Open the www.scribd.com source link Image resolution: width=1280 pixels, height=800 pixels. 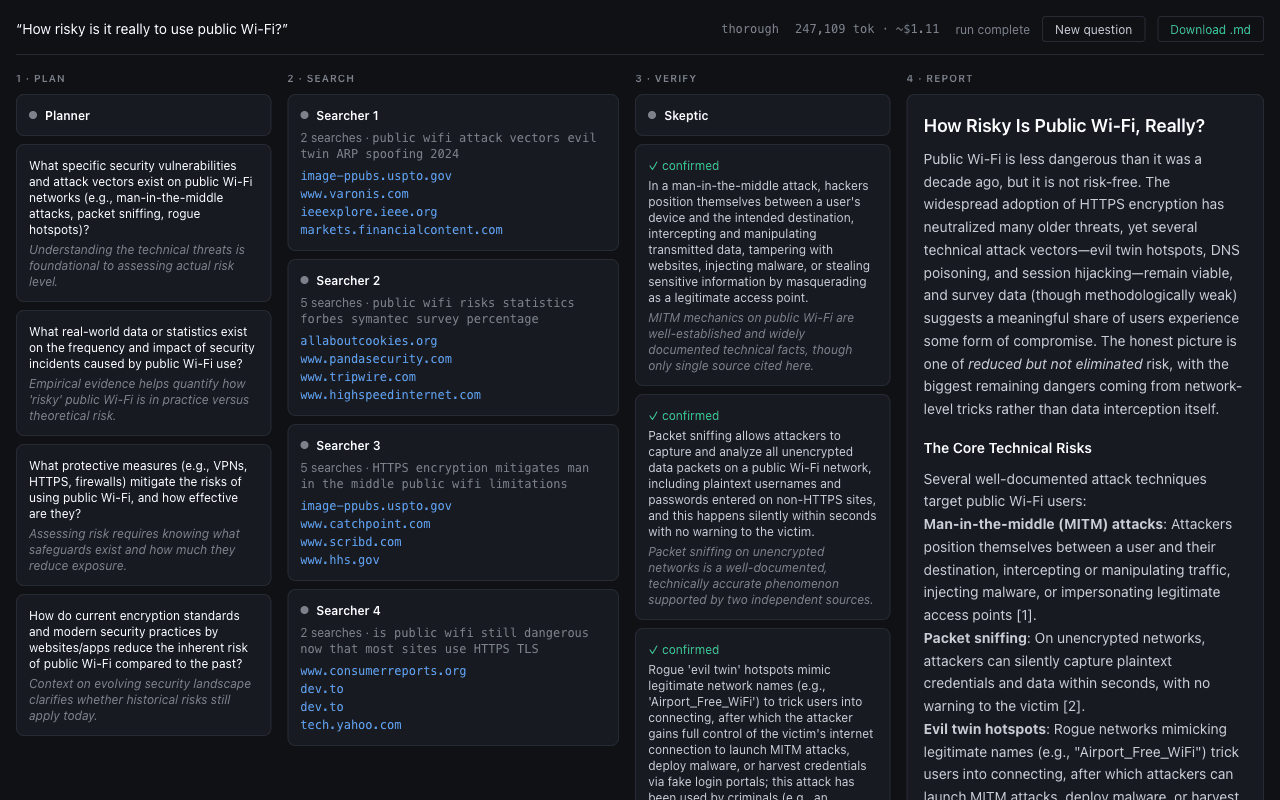point(351,542)
